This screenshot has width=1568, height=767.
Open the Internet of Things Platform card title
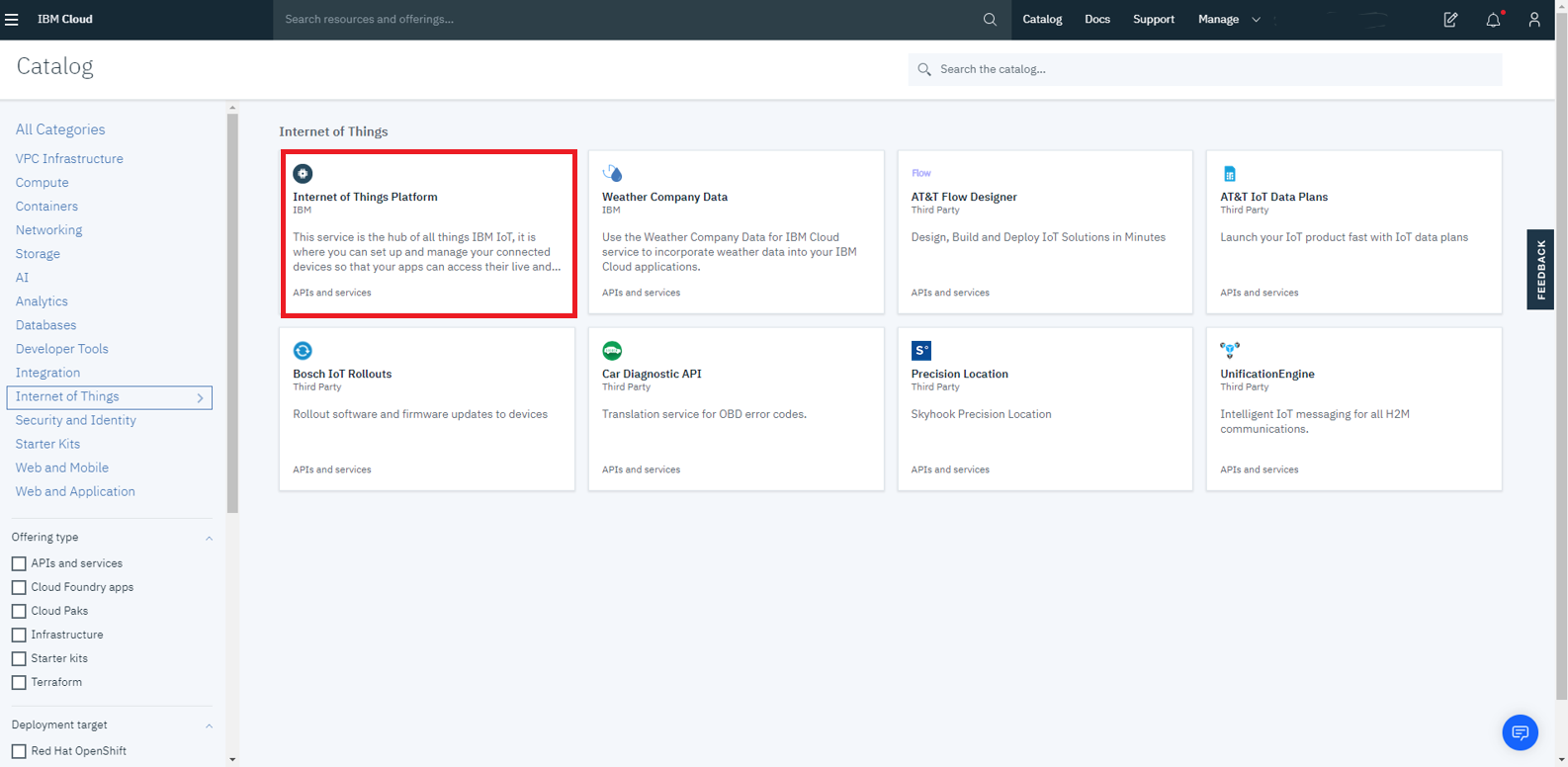click(365, 197)
